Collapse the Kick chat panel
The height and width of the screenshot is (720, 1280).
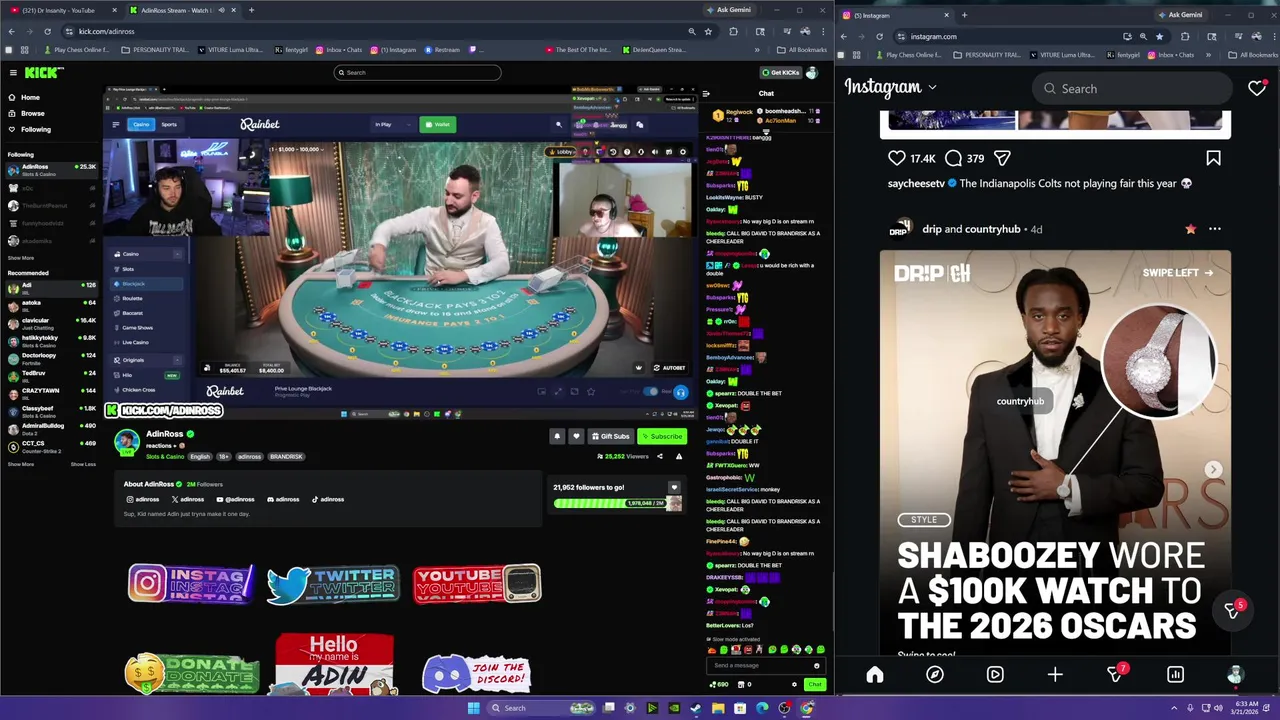[x=706, y=93]
